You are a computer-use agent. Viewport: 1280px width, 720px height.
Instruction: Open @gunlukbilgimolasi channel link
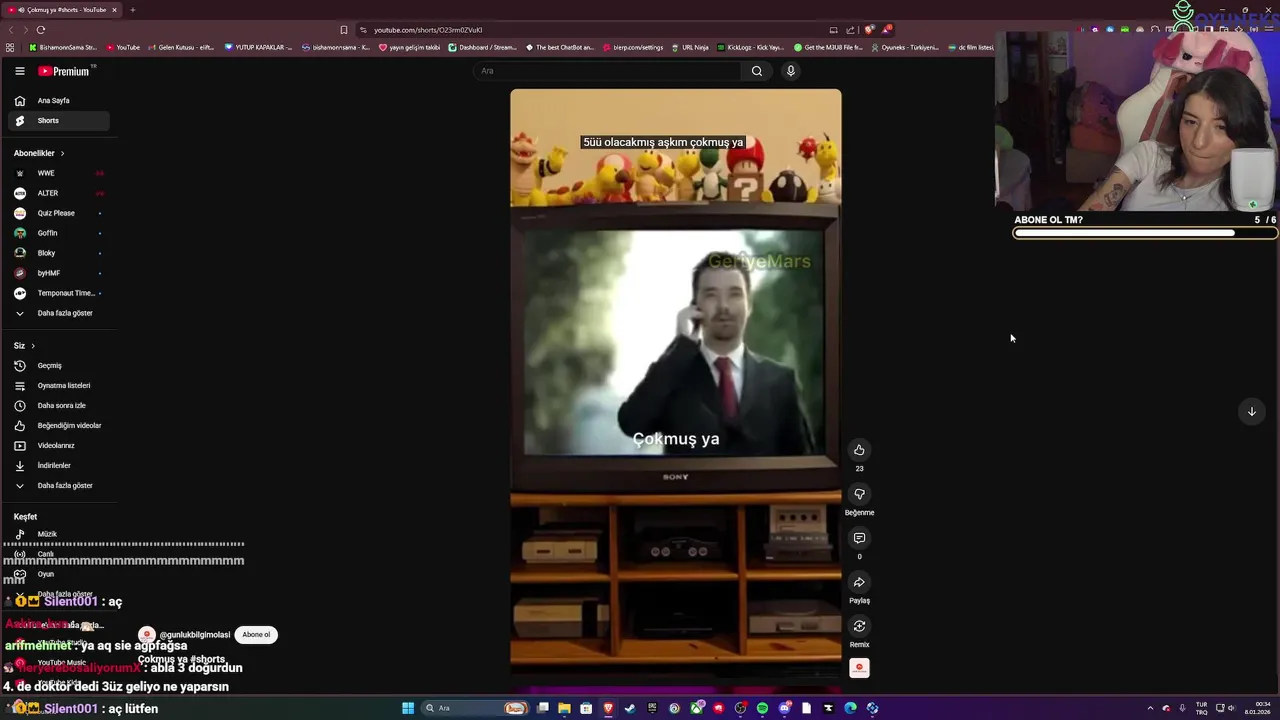[195, 635]
